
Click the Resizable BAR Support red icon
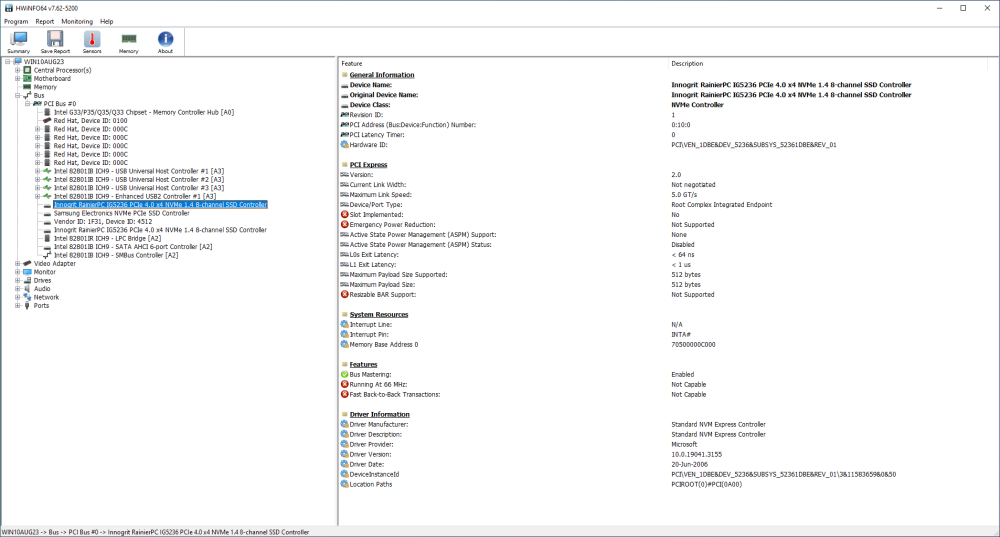344,295
